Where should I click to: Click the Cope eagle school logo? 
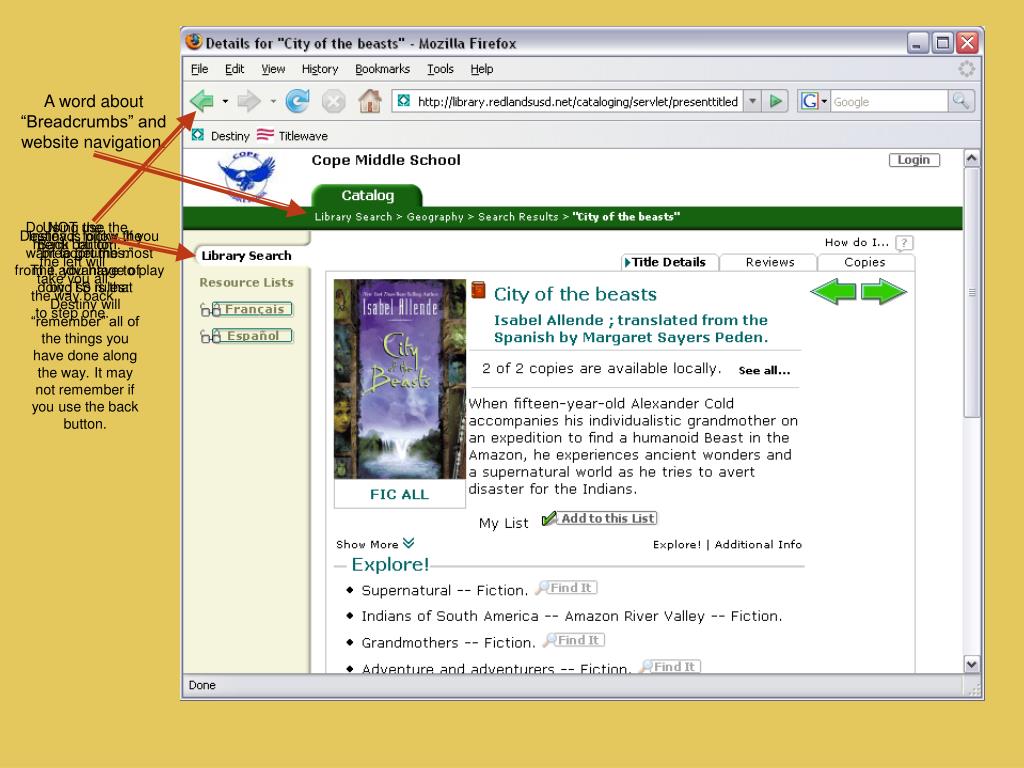pos(246,176)
